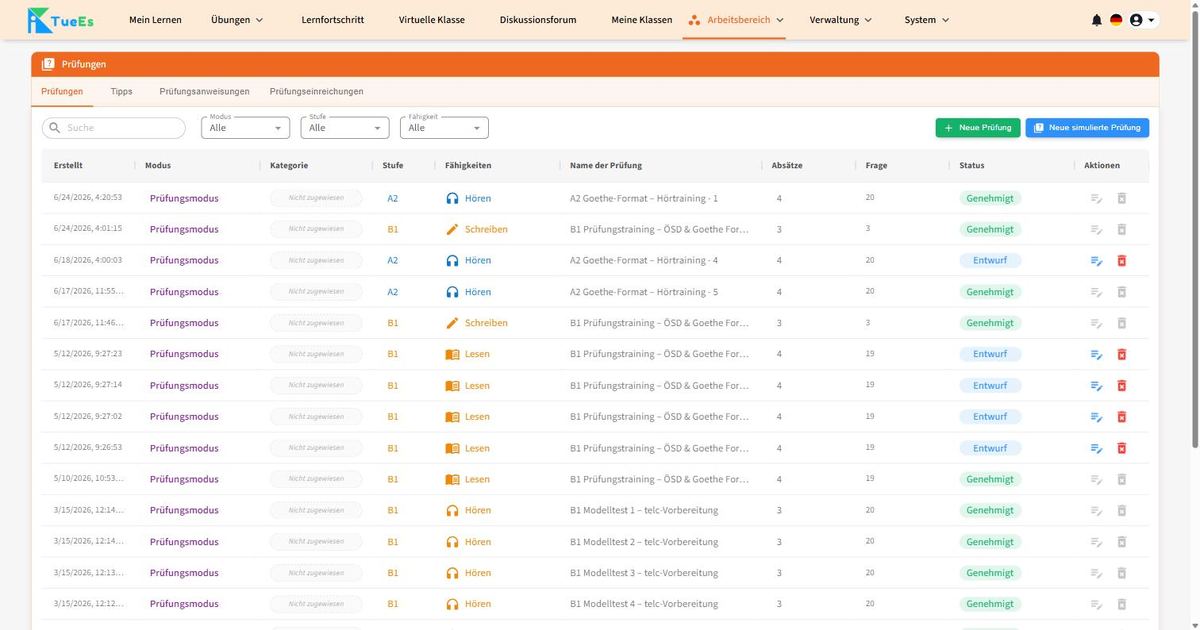Switch to the Prüfungsanweisungen tab
Screen dimensions: 1200x630
pos(204,91)
